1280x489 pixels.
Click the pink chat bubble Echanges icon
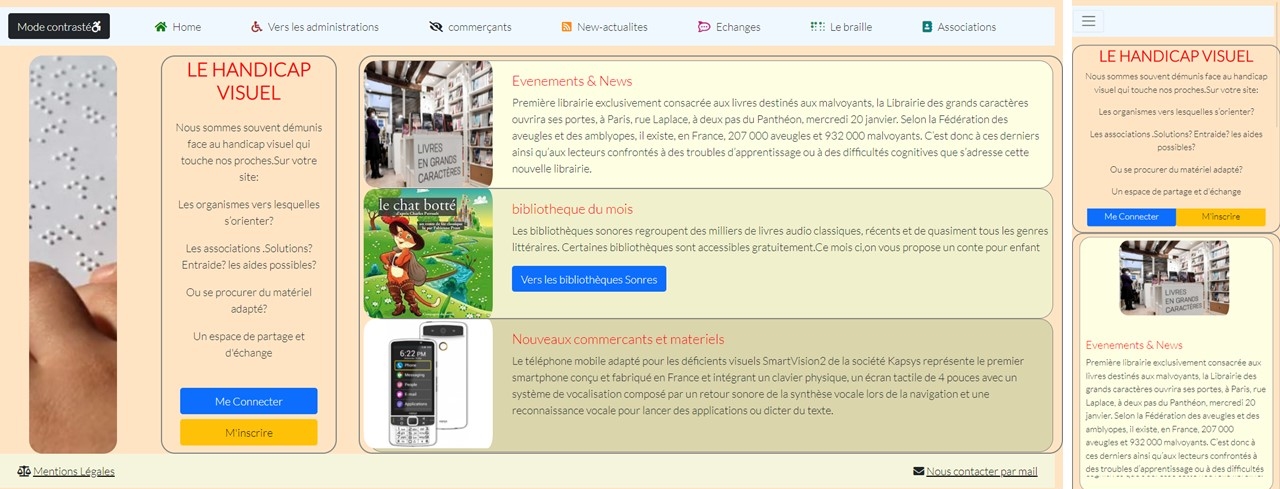pyautogui.click(x=704, y=27)
